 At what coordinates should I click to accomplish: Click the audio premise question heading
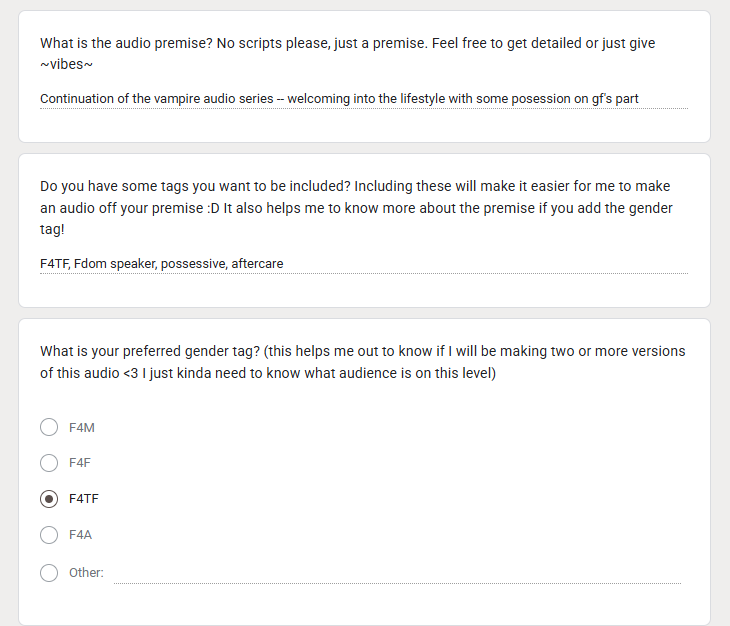click(x=347, y=54)
